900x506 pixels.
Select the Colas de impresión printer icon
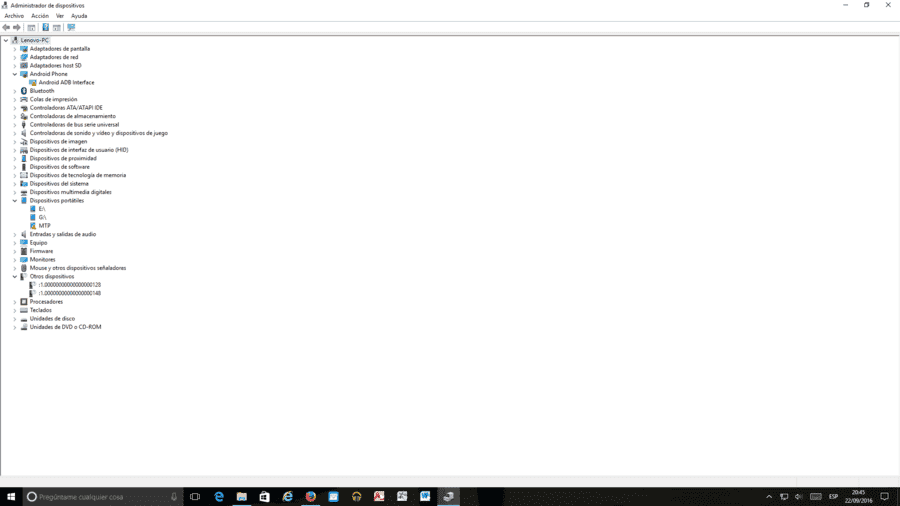[24, 99]
